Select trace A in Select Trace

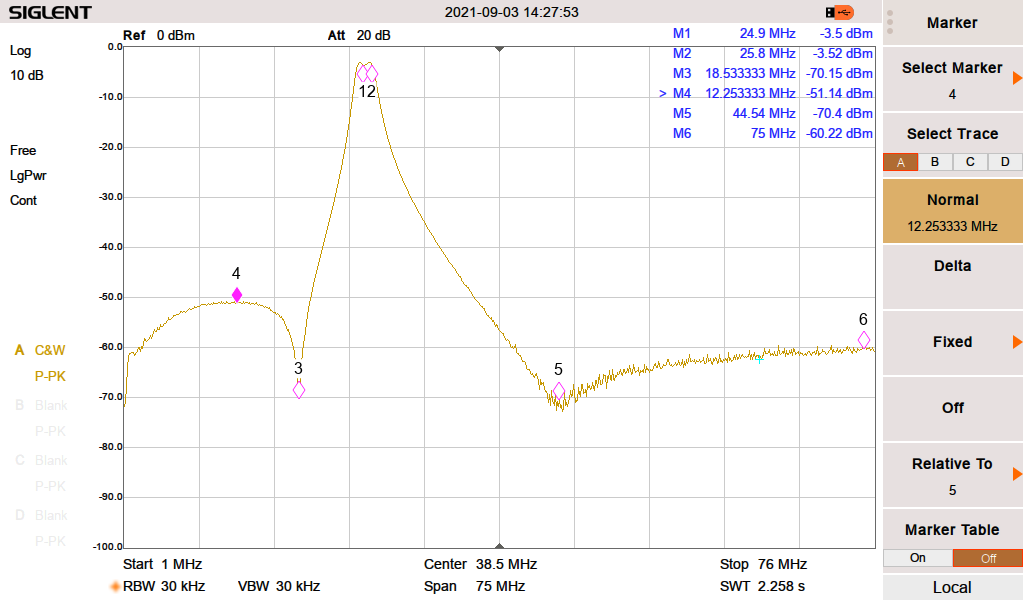(900, 162)
